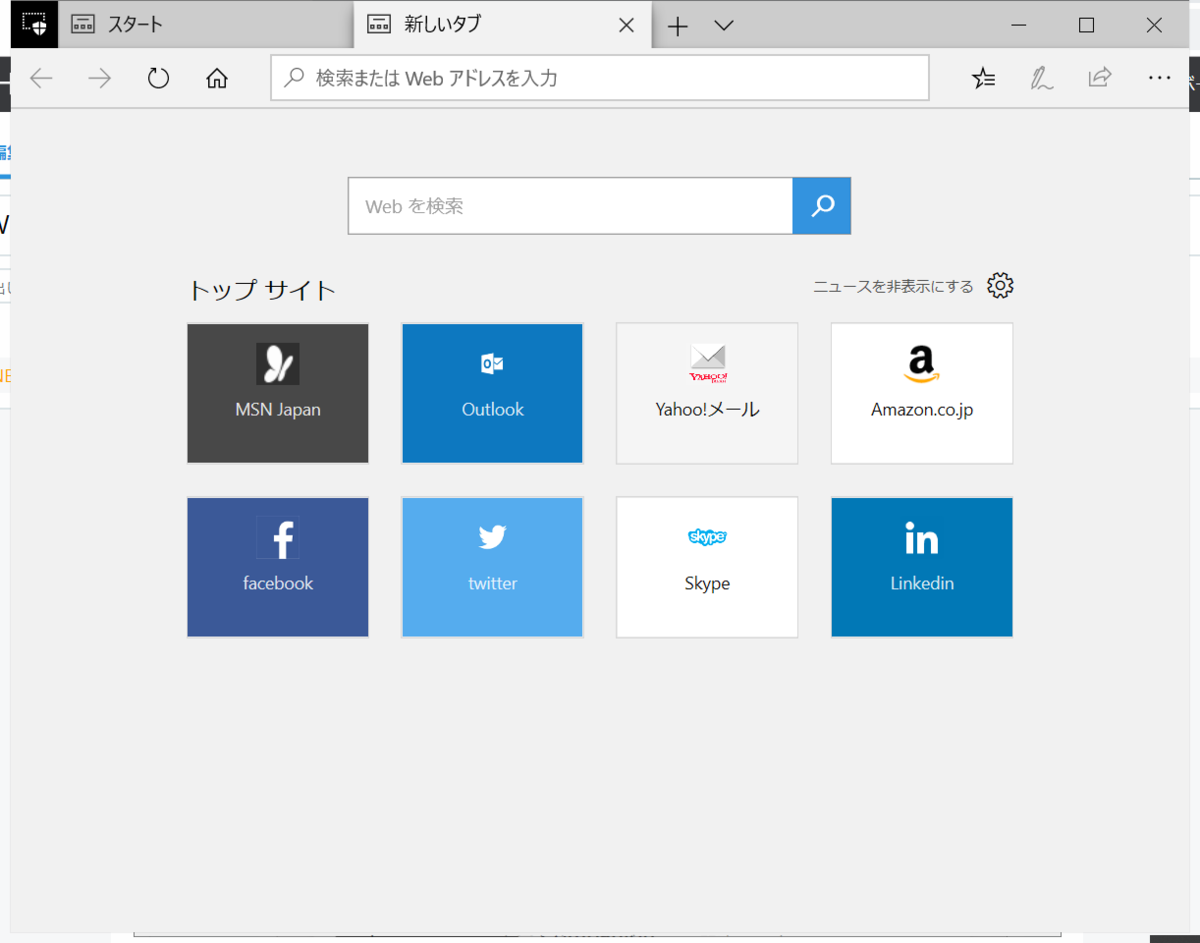This screenshot has height=943, width=1200.
Task: Close the 新しいタブ tab
Action: (627, 26)
